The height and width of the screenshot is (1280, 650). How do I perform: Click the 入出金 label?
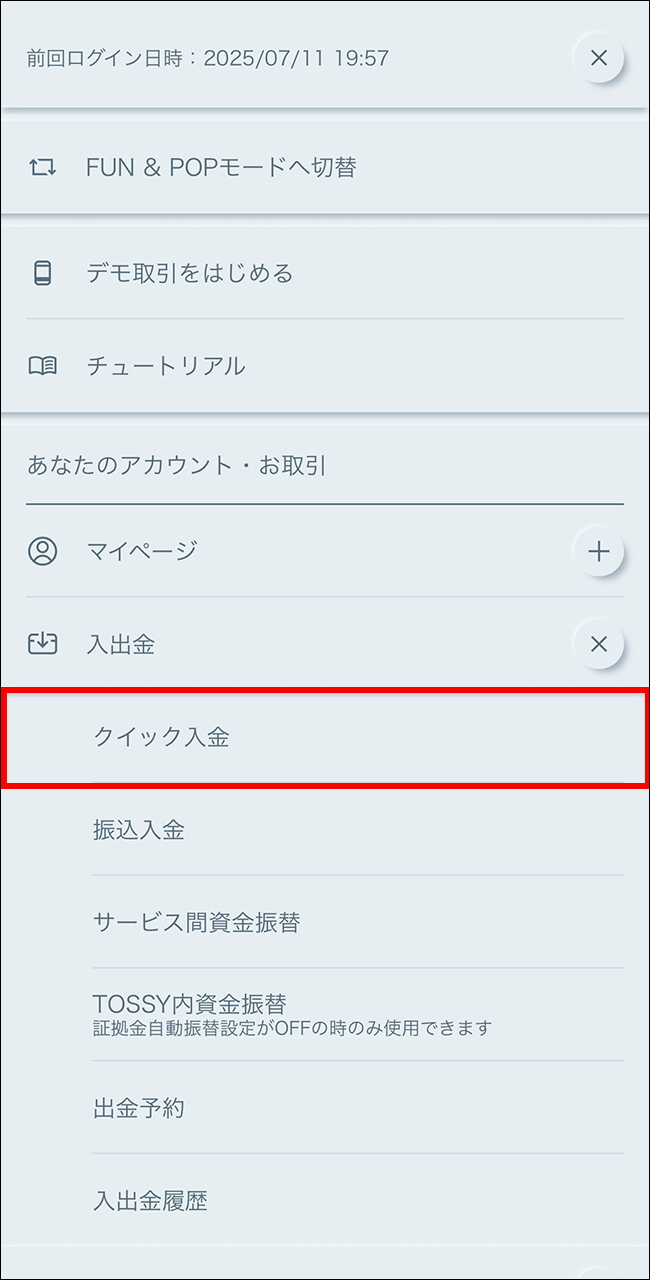click(121, 644)
